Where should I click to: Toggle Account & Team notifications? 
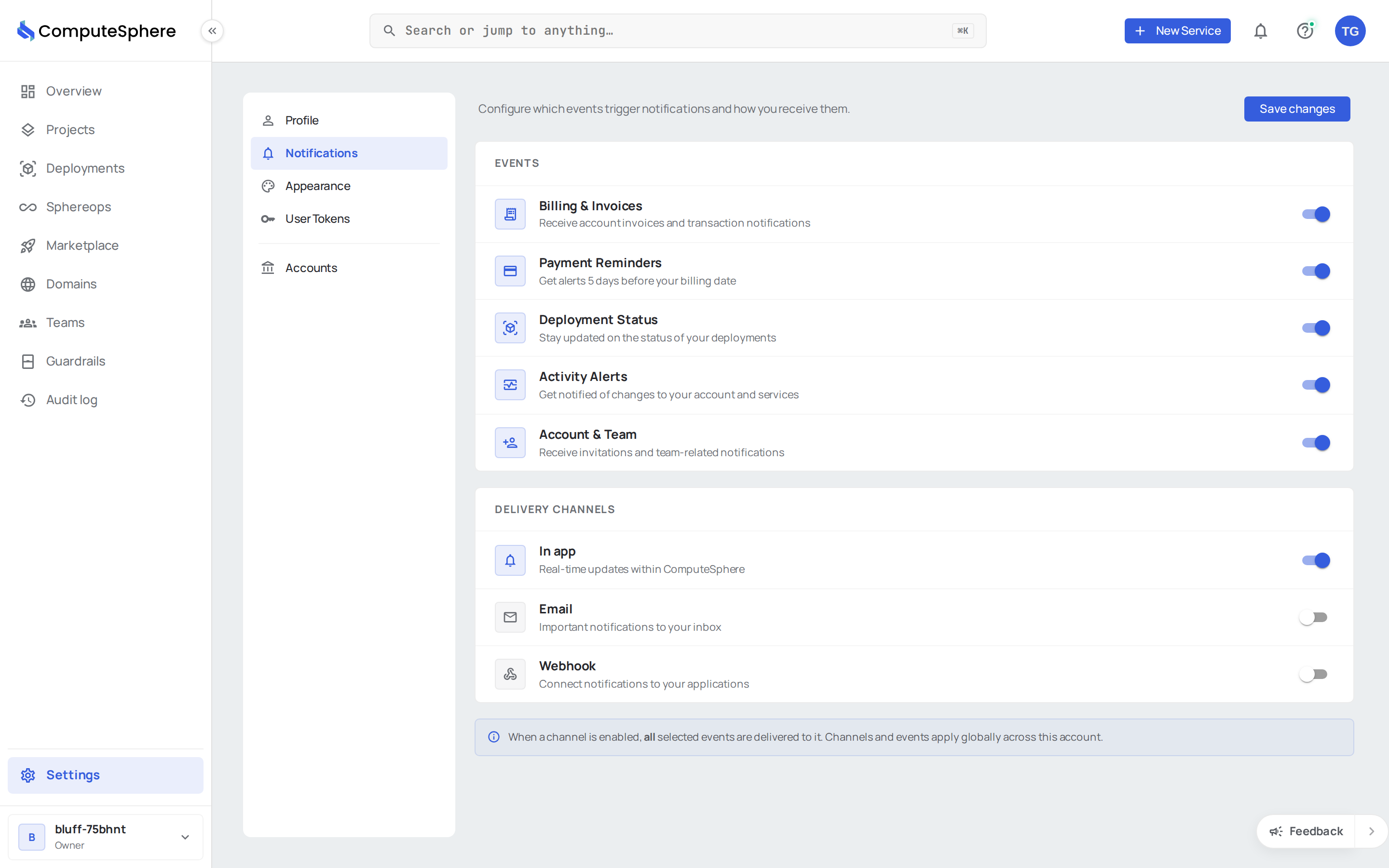pos(1316,443)
